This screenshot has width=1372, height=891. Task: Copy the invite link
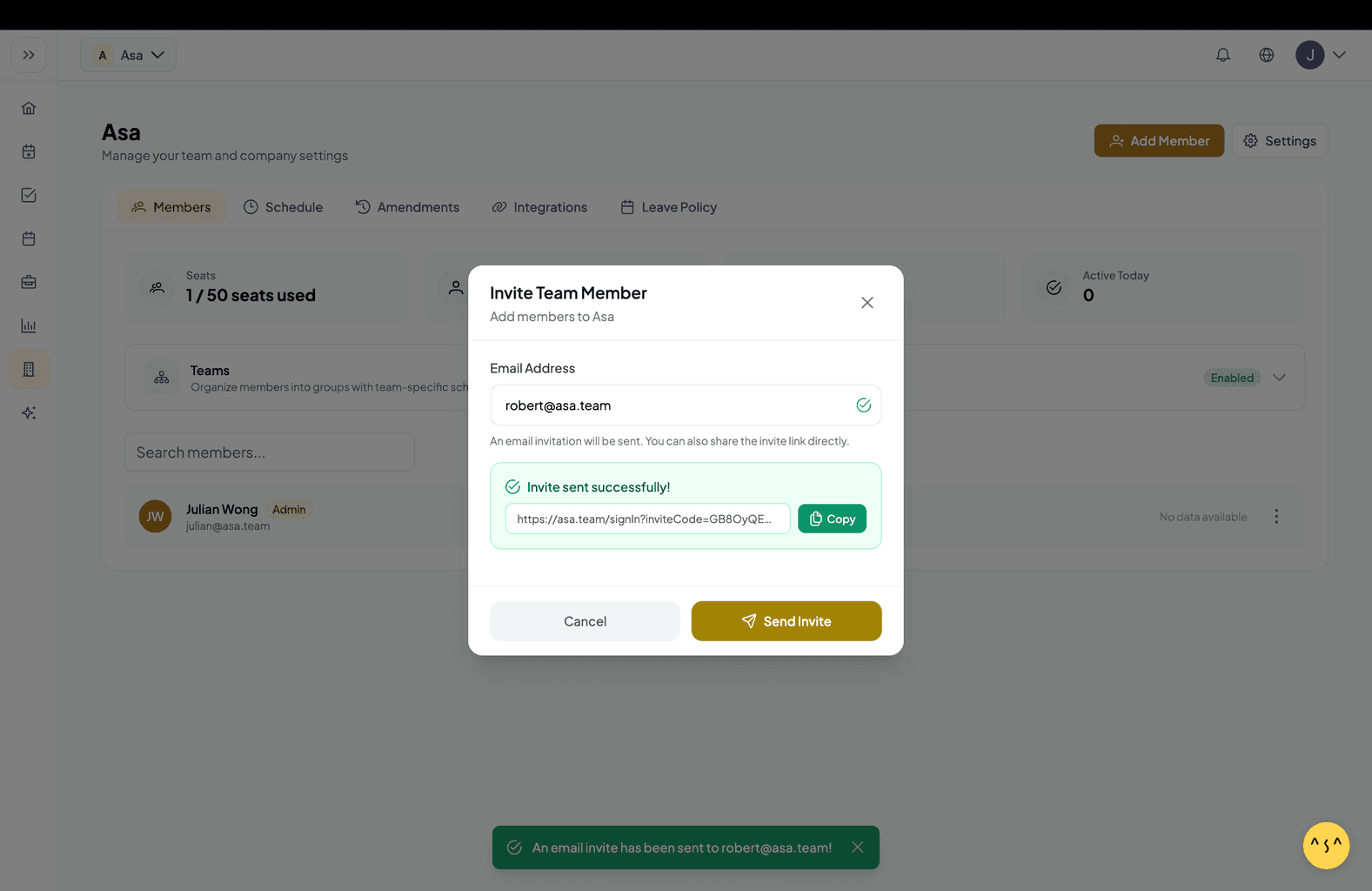[x=832, y=519]
